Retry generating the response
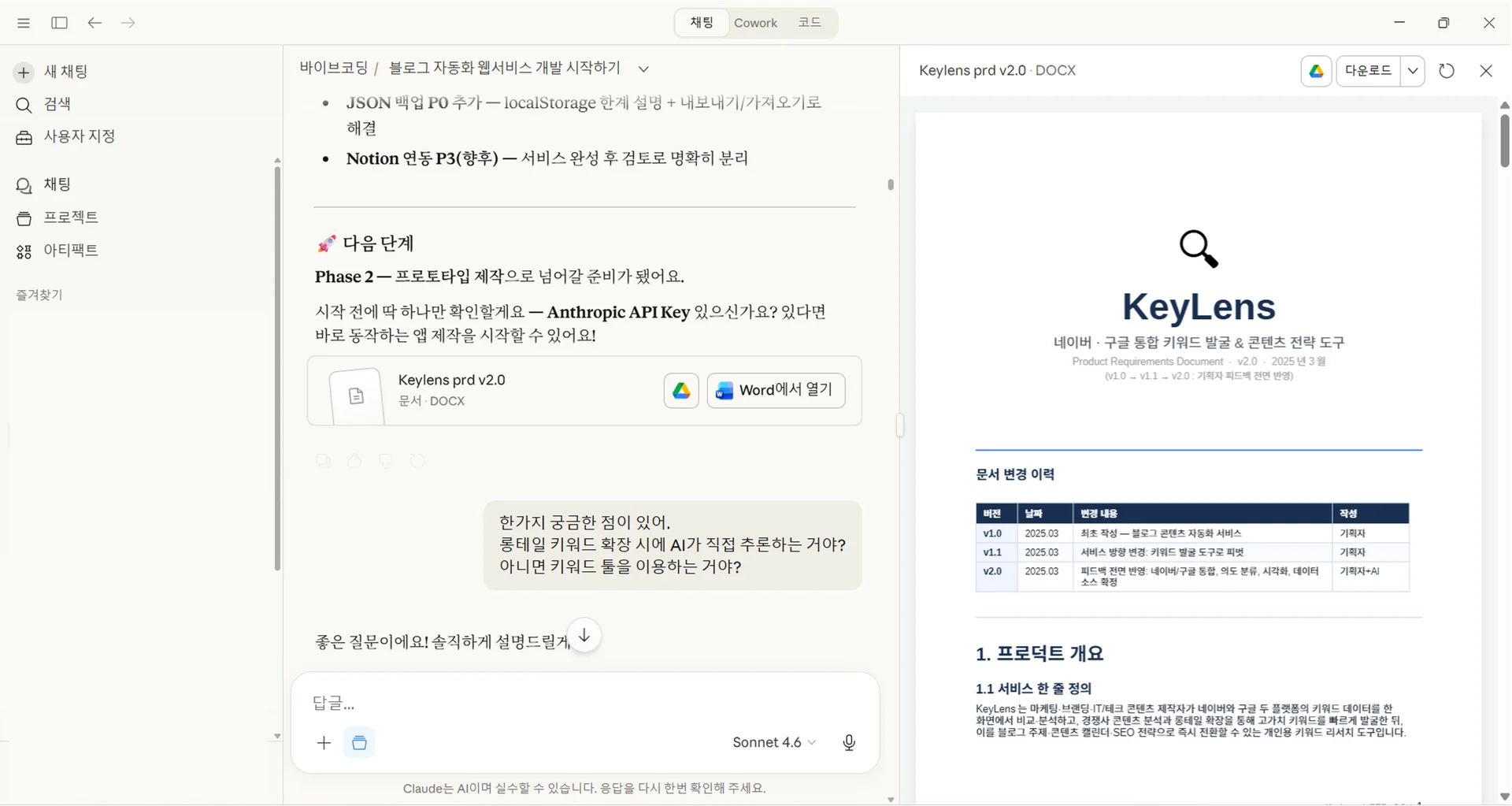Viewport: 1512px width, 806px height. [x=417, y=461]
